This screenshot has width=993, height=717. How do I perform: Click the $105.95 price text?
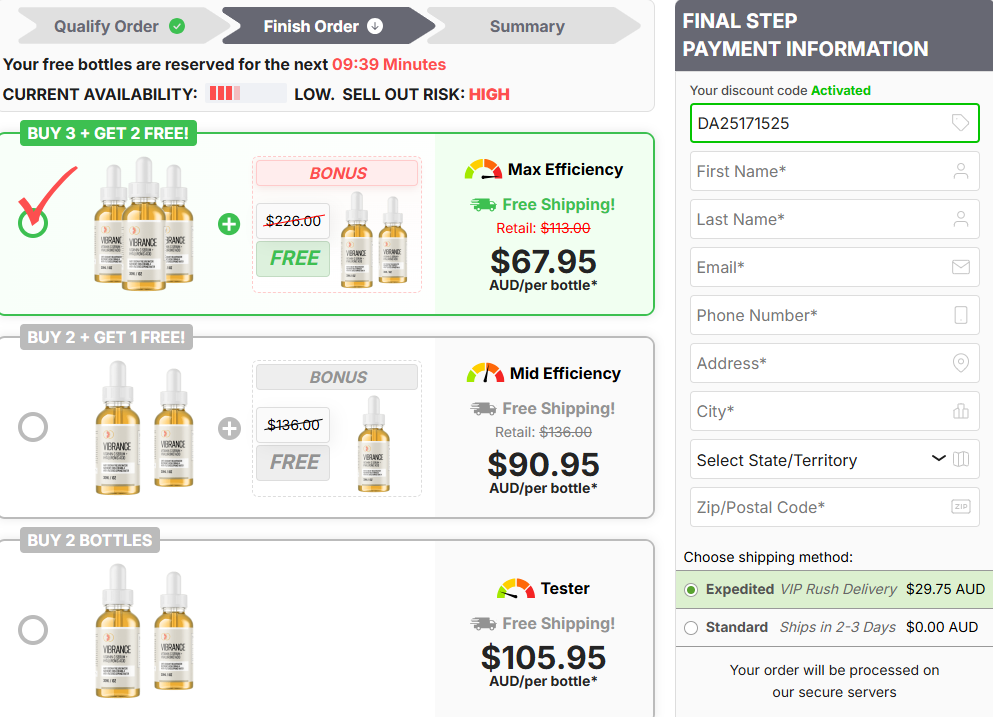coord(543,657)
